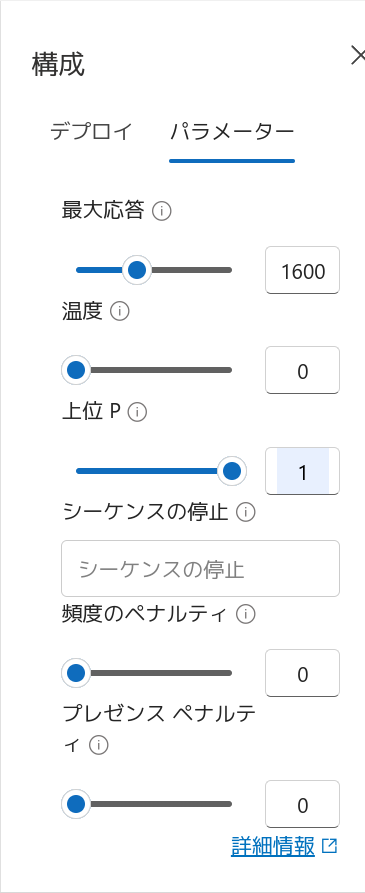365x893 pixels.
Task: Click external link icon beside 詳細情報
Action: pos(329,846)
